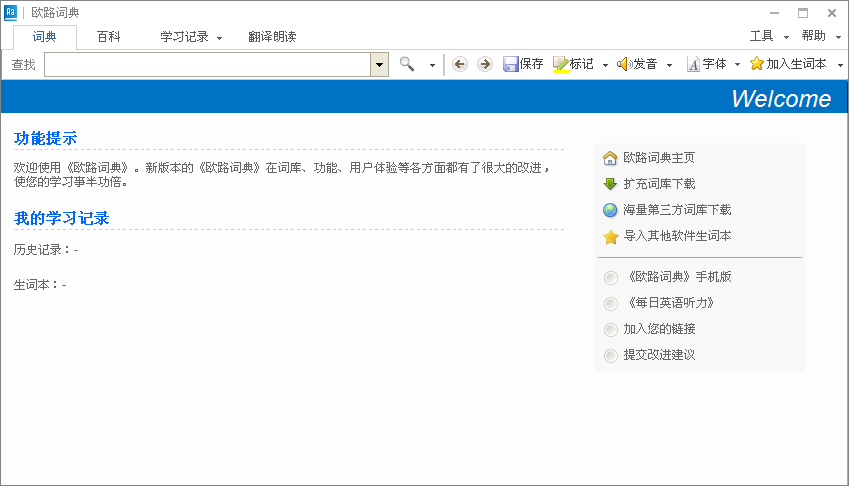Image resolution: width=849 pixels, height=486 pixels.
Task: Click the 字体 font icon
Action: coord(694,65)
